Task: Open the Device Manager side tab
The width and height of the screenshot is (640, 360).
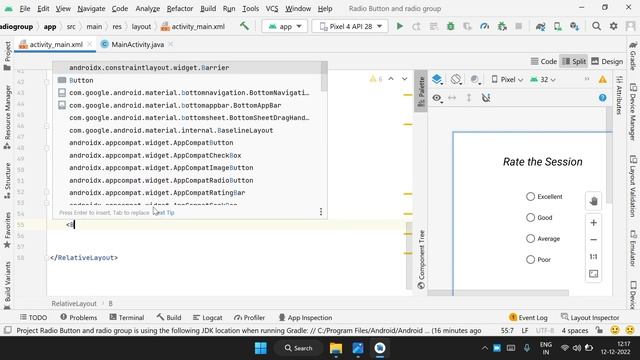Action: point(633,112)
